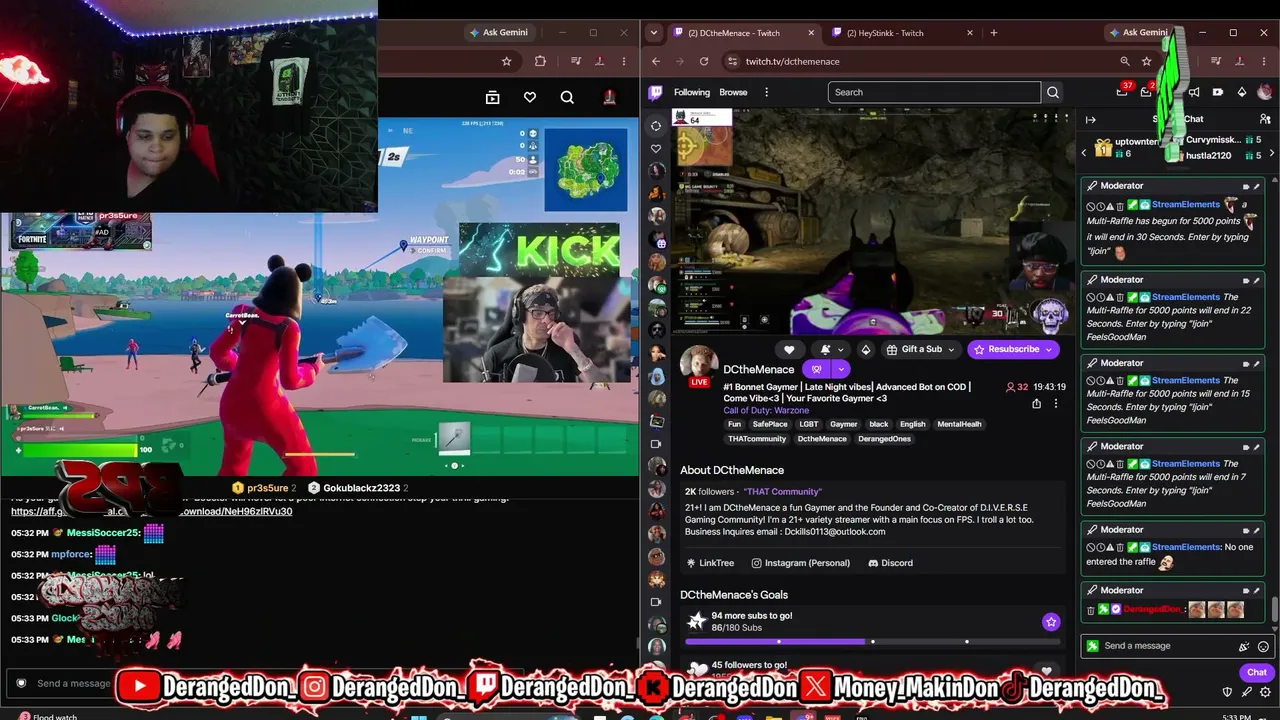This screenshot has width=1280, height=720.
Task: Open Chrome's three-dot menu in Twitch window
Action: [x=1264, y=61]
